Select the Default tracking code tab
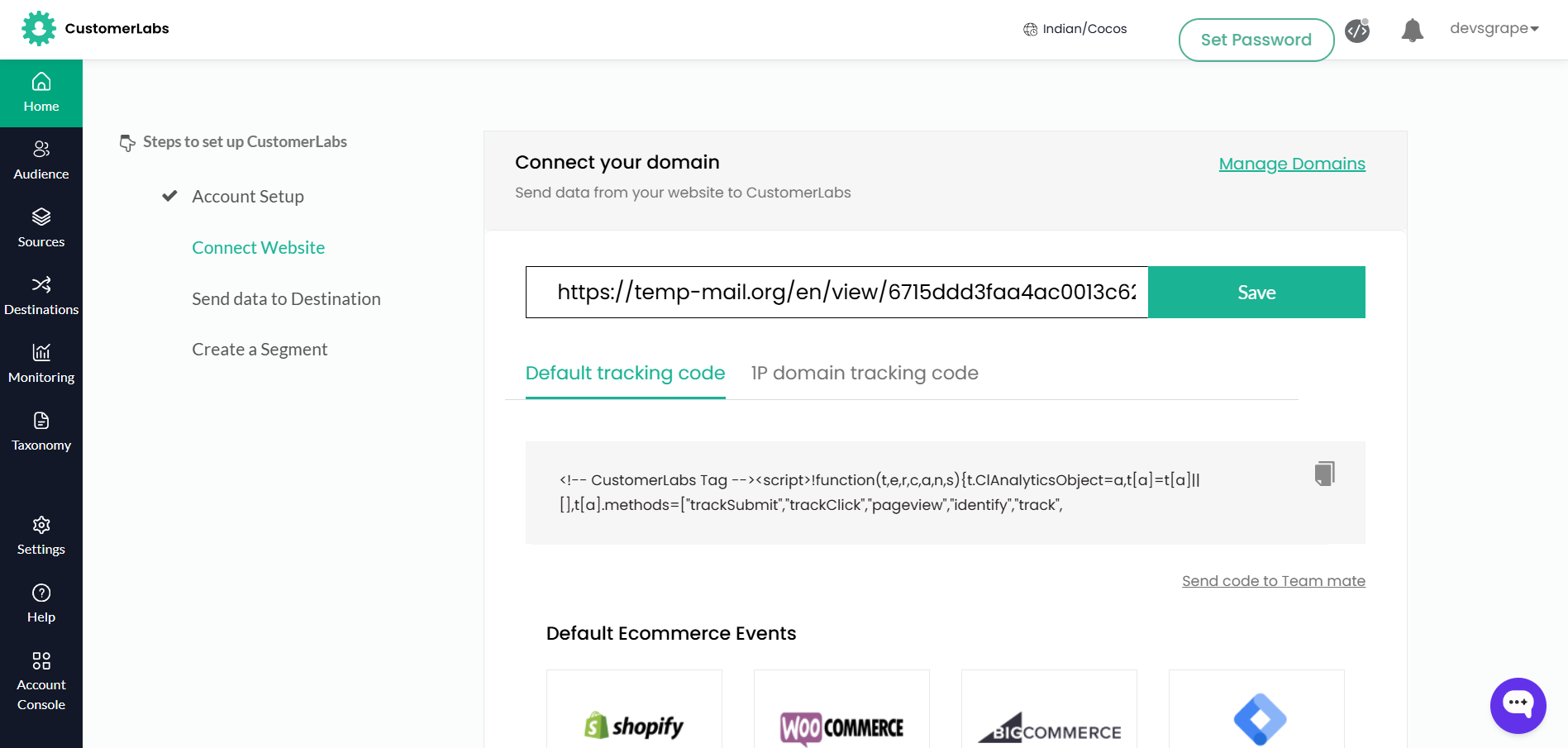 click(625, 374)
